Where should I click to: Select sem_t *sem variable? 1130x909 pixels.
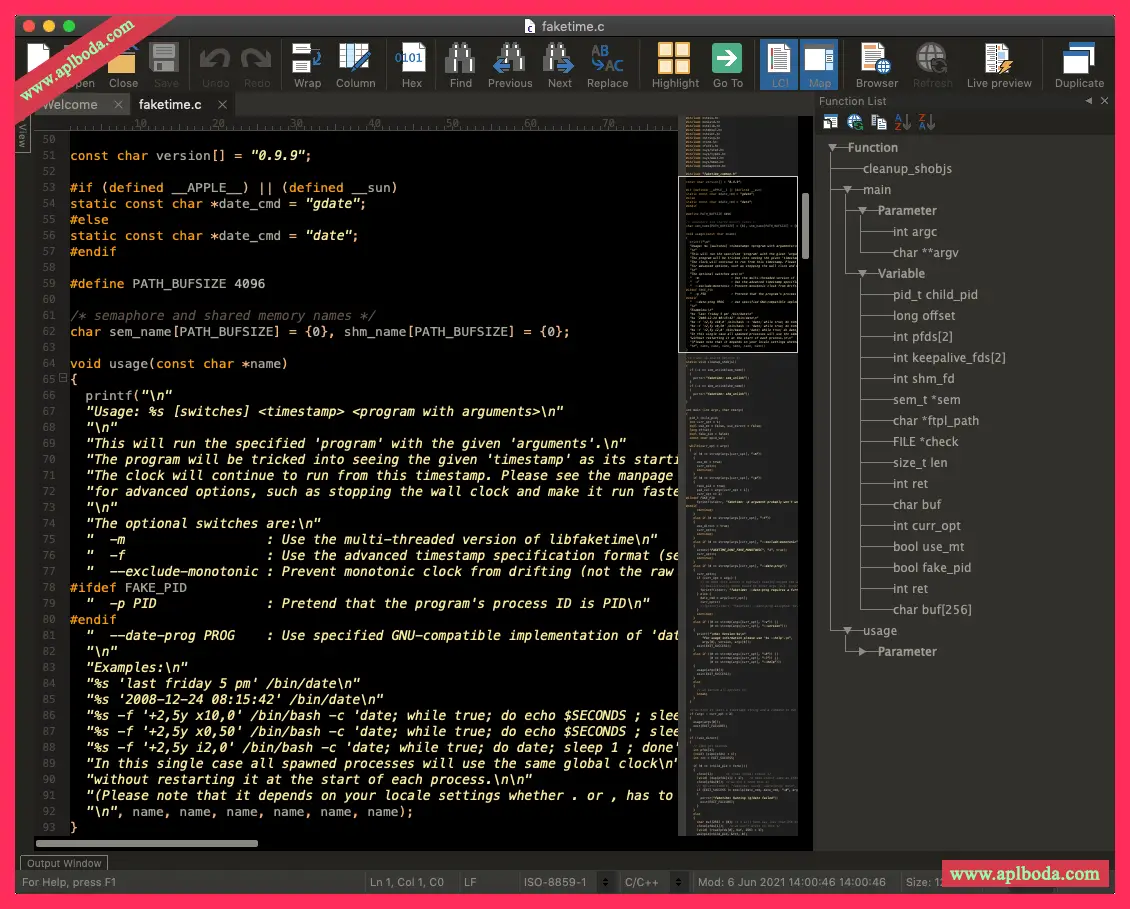coord(926,399)
